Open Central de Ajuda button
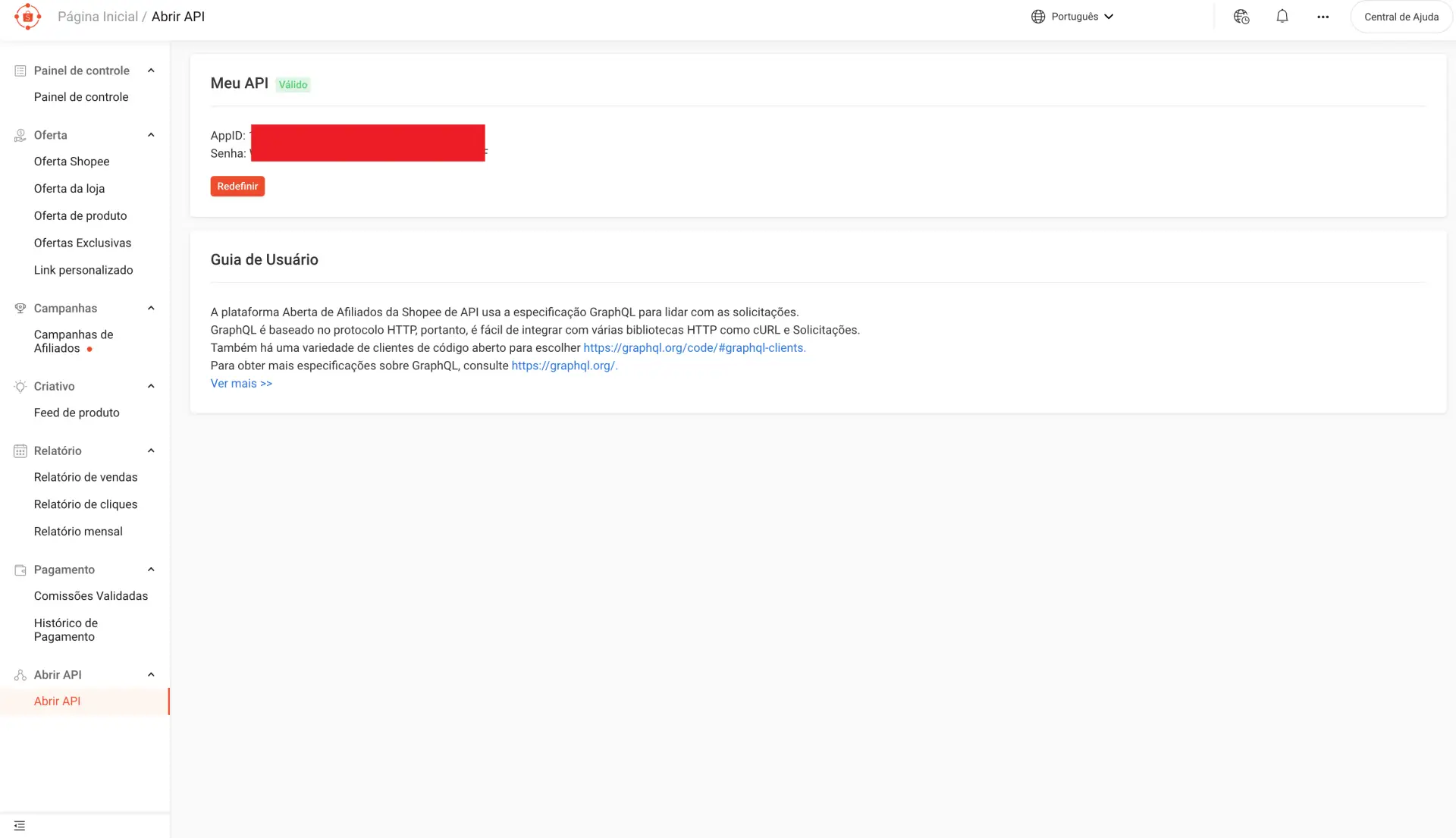1456x838 pixels. [x=1401, y=17]
